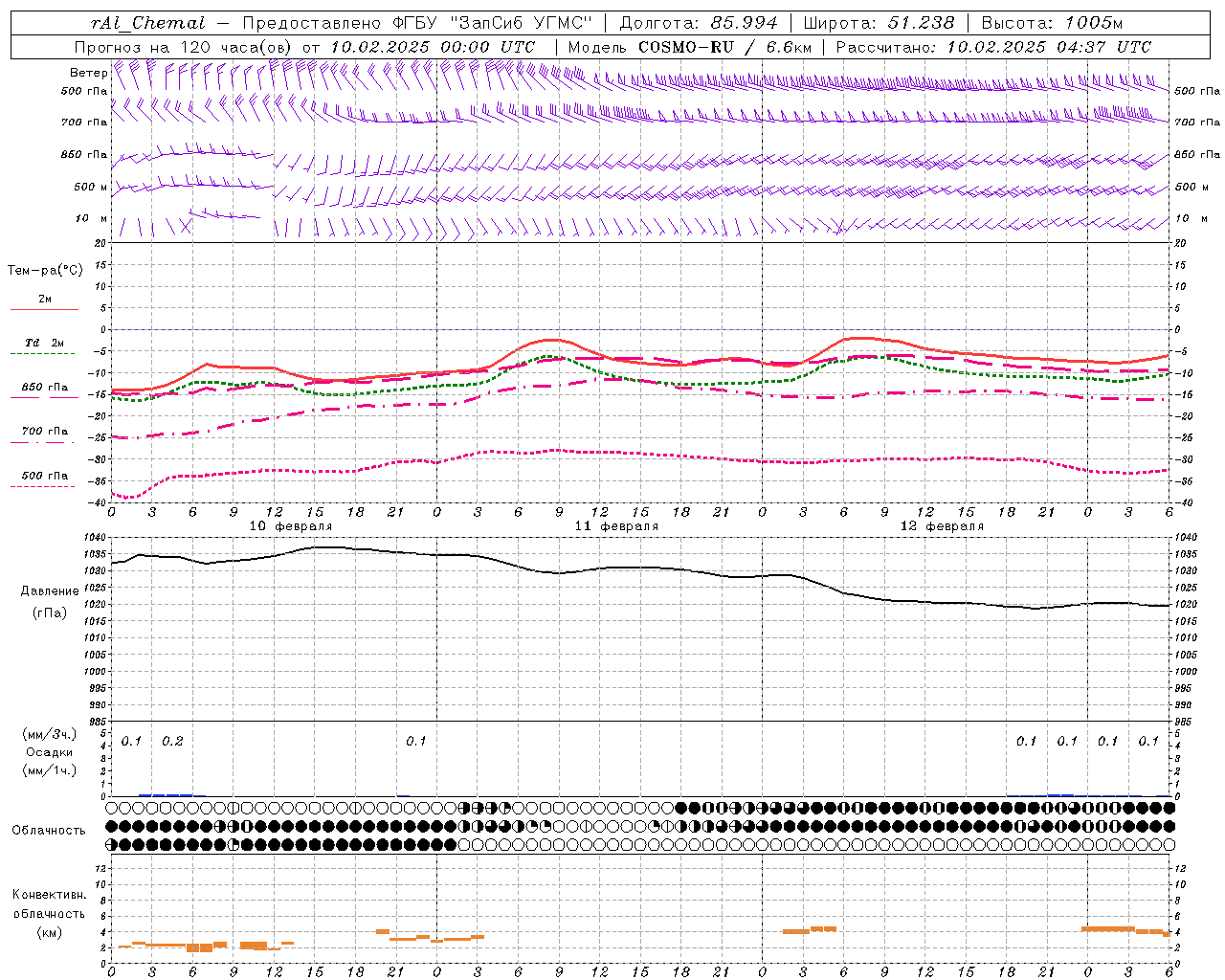Click the computed time Рассчитано: 10.02.2025 04:37 UTC
The height and width of the screenshot is (980, 1225).
[993, 47]
